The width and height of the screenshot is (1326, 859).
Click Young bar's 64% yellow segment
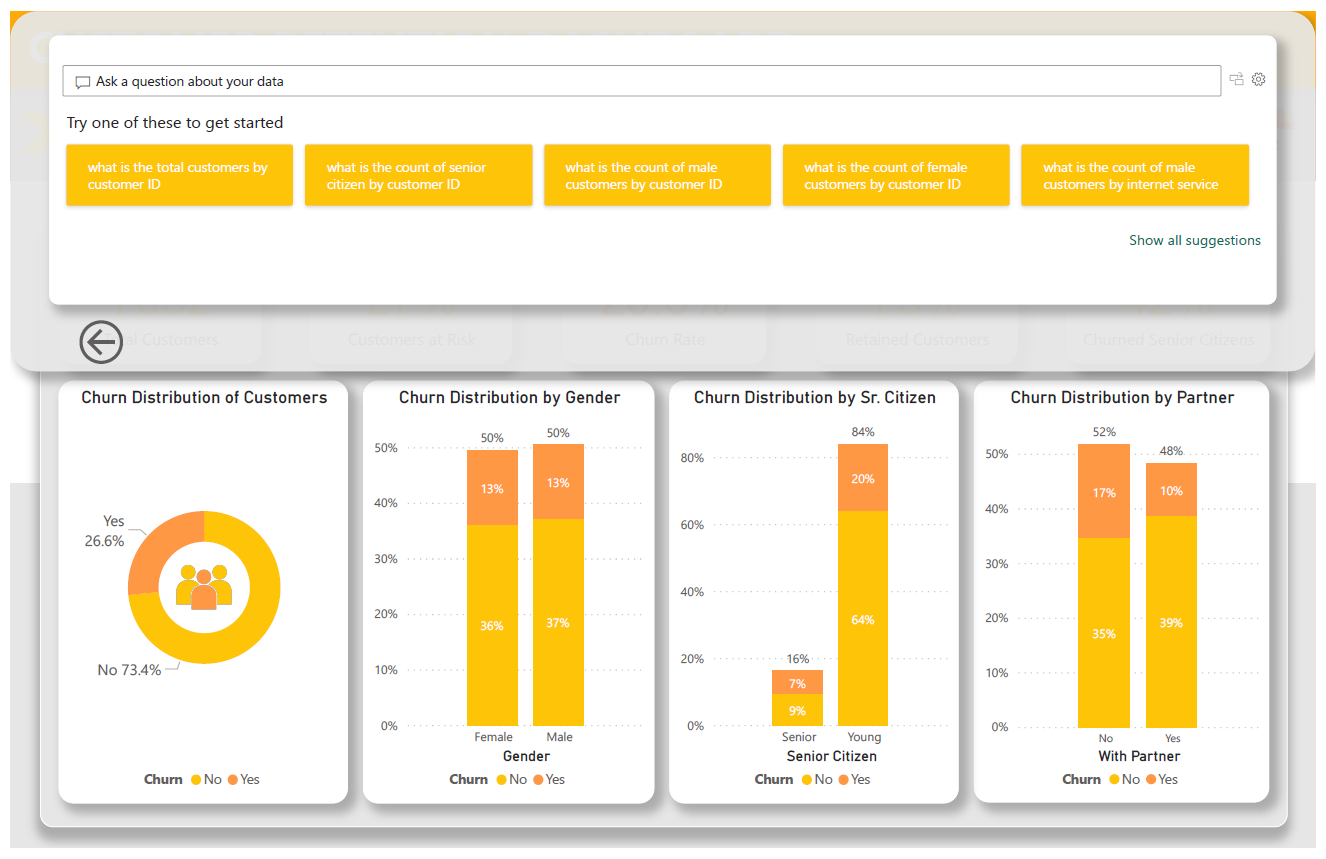coord(863,618)
